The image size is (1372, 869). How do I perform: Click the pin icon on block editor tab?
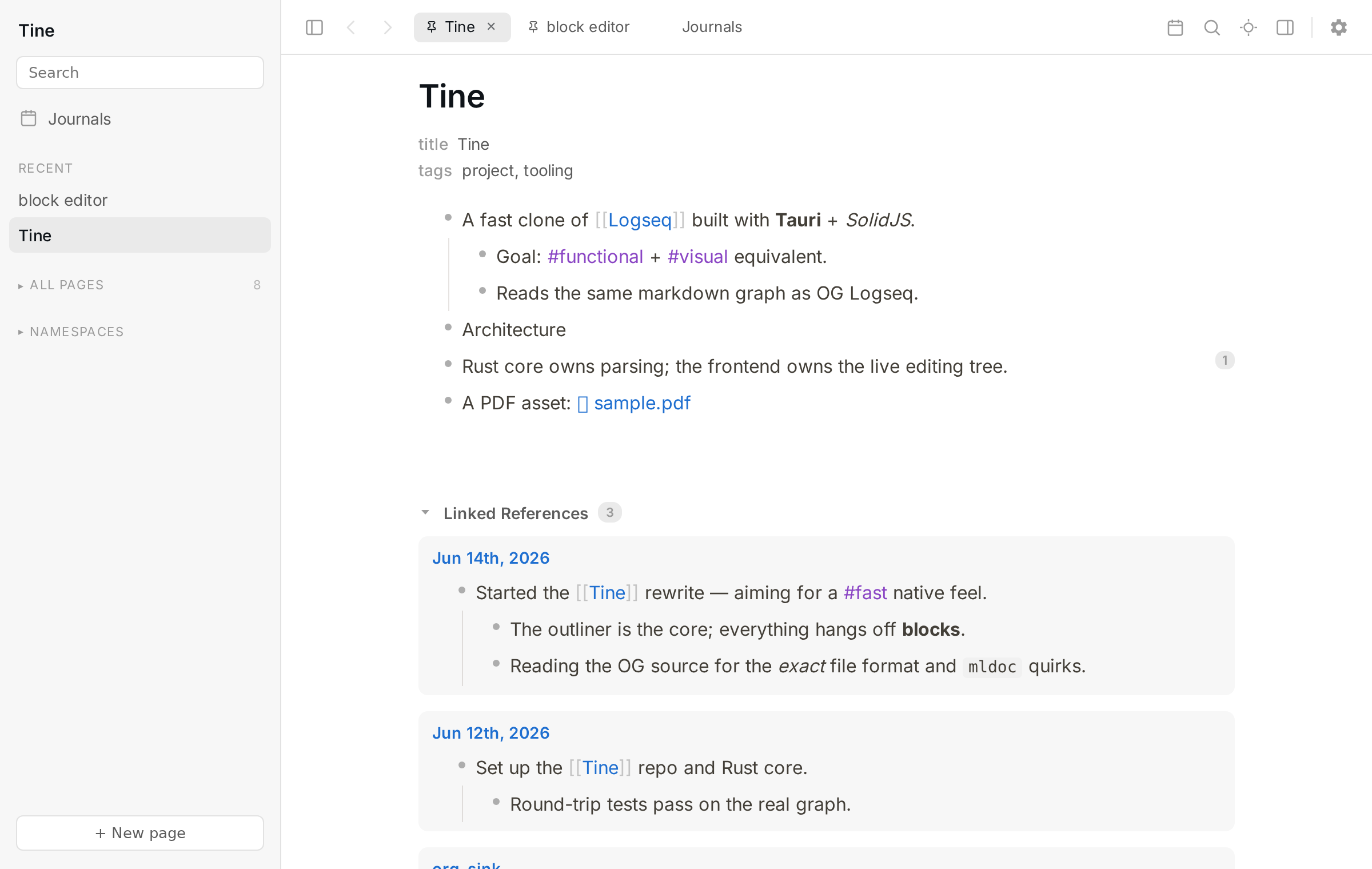pos(533,27)
